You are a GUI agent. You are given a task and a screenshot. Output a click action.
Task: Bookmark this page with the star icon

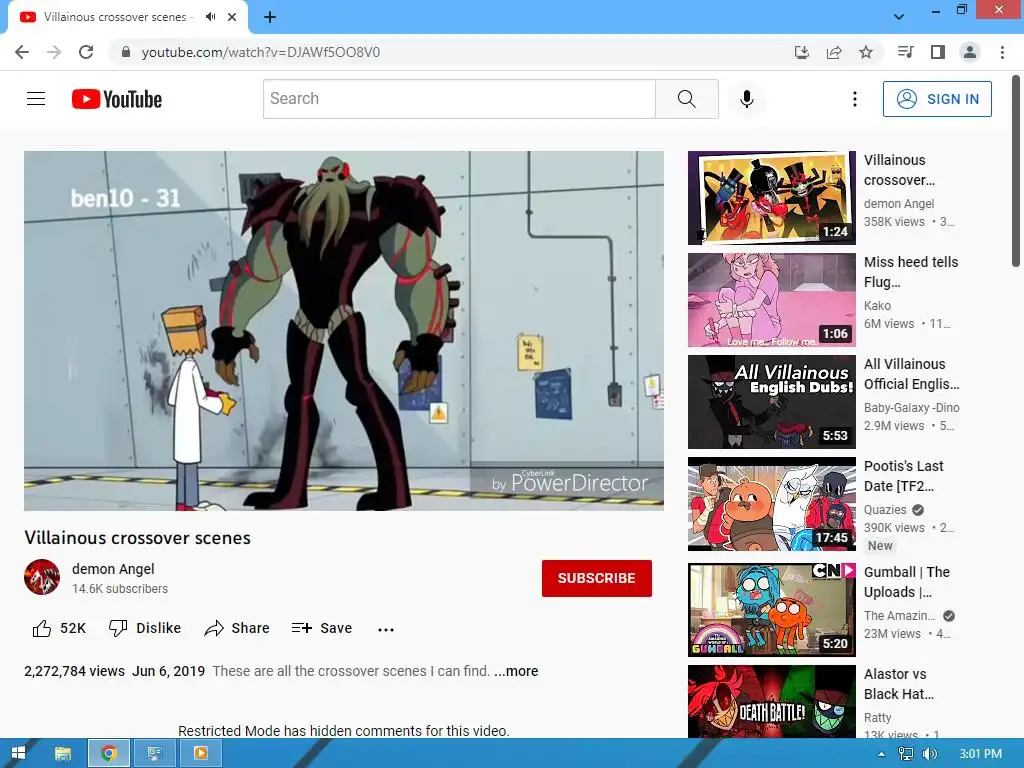[x=866, y=52]
